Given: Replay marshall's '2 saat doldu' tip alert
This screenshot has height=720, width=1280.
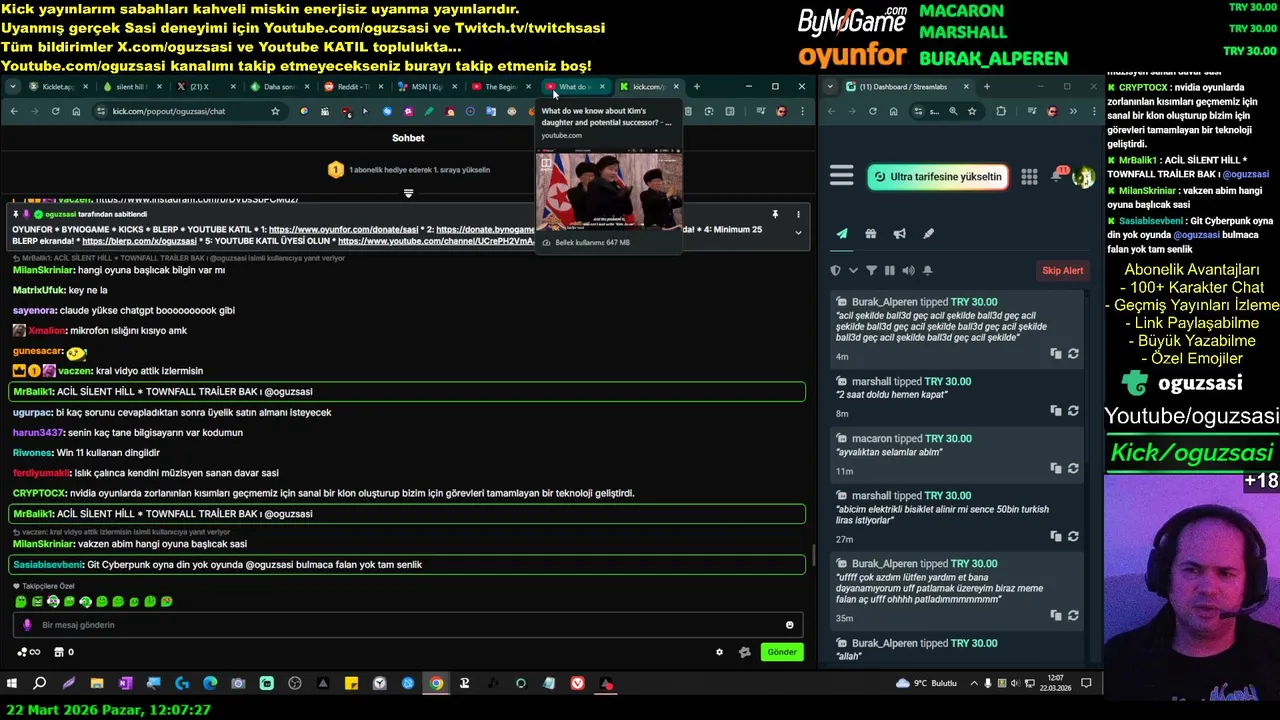Looking at the screenshot, I should [x=1073, y=410].
